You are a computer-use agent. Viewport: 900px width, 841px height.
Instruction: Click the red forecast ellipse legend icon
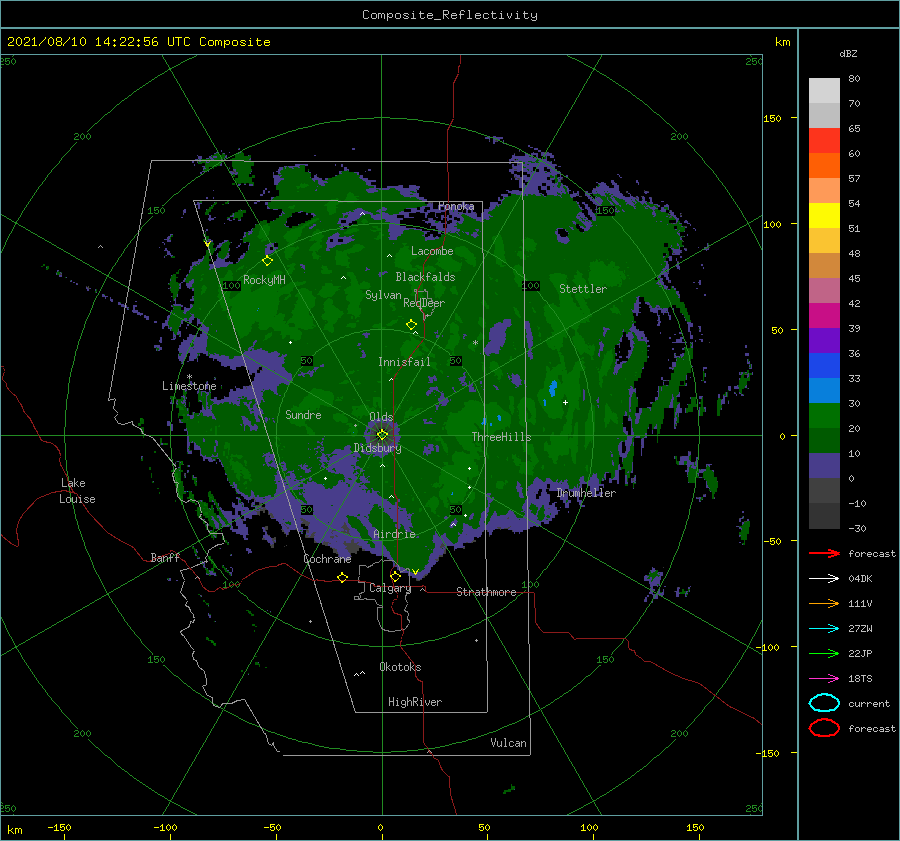pos(824,728)
